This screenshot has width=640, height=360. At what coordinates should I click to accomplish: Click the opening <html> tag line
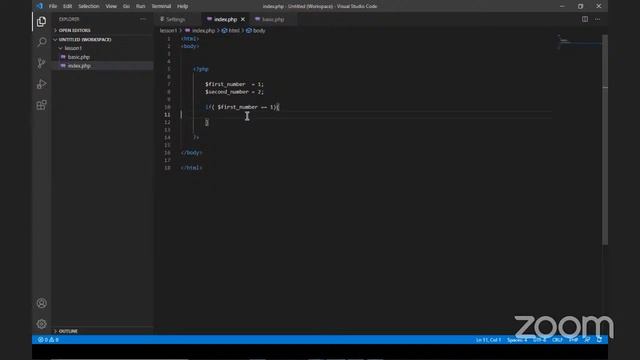pos(190,38)
